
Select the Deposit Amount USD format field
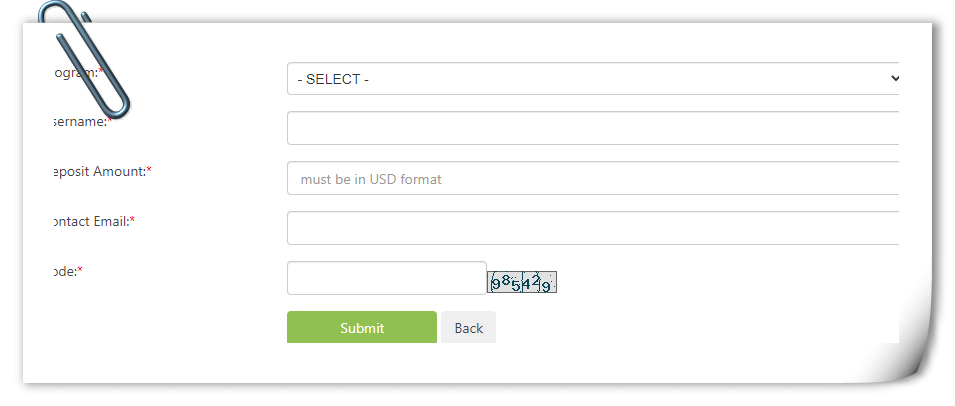pos(593,178)
